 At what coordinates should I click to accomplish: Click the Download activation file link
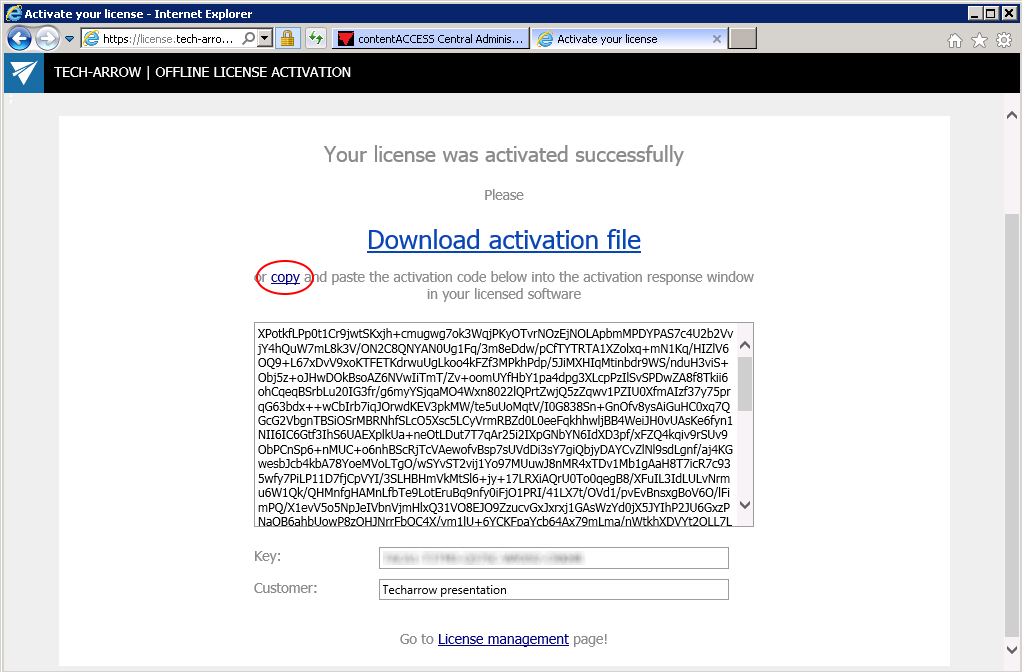click(503, 240)
